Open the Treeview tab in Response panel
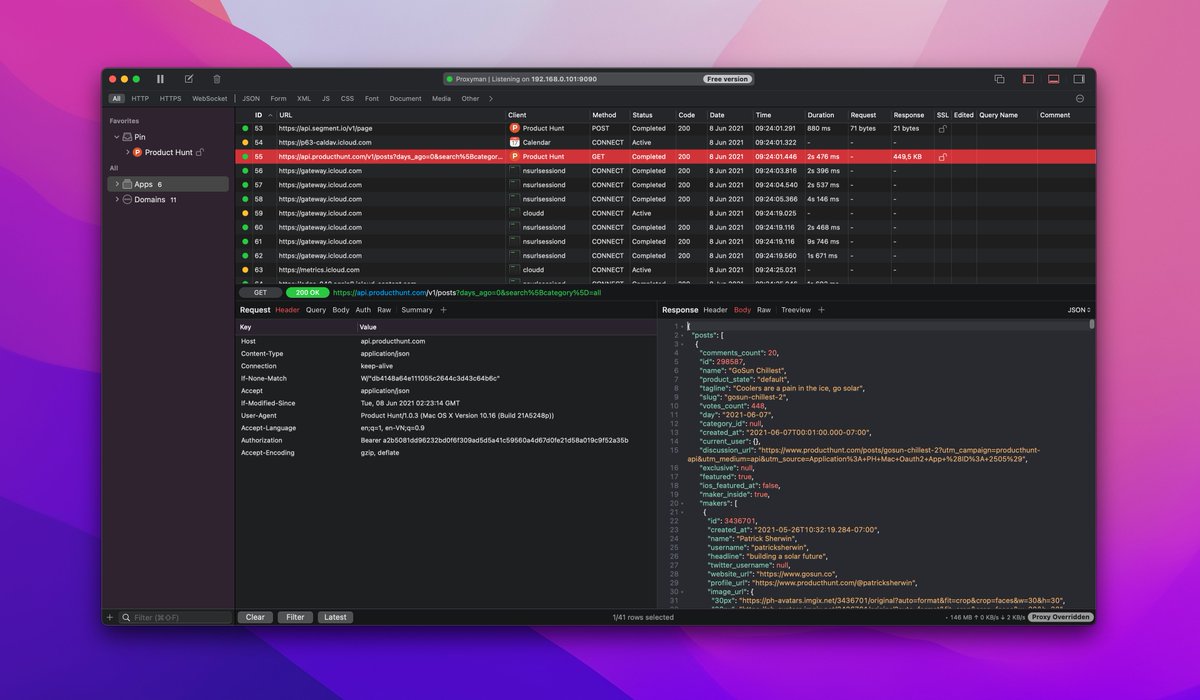Viewport: 1200px width, 700px height. [x=797, y=310]
